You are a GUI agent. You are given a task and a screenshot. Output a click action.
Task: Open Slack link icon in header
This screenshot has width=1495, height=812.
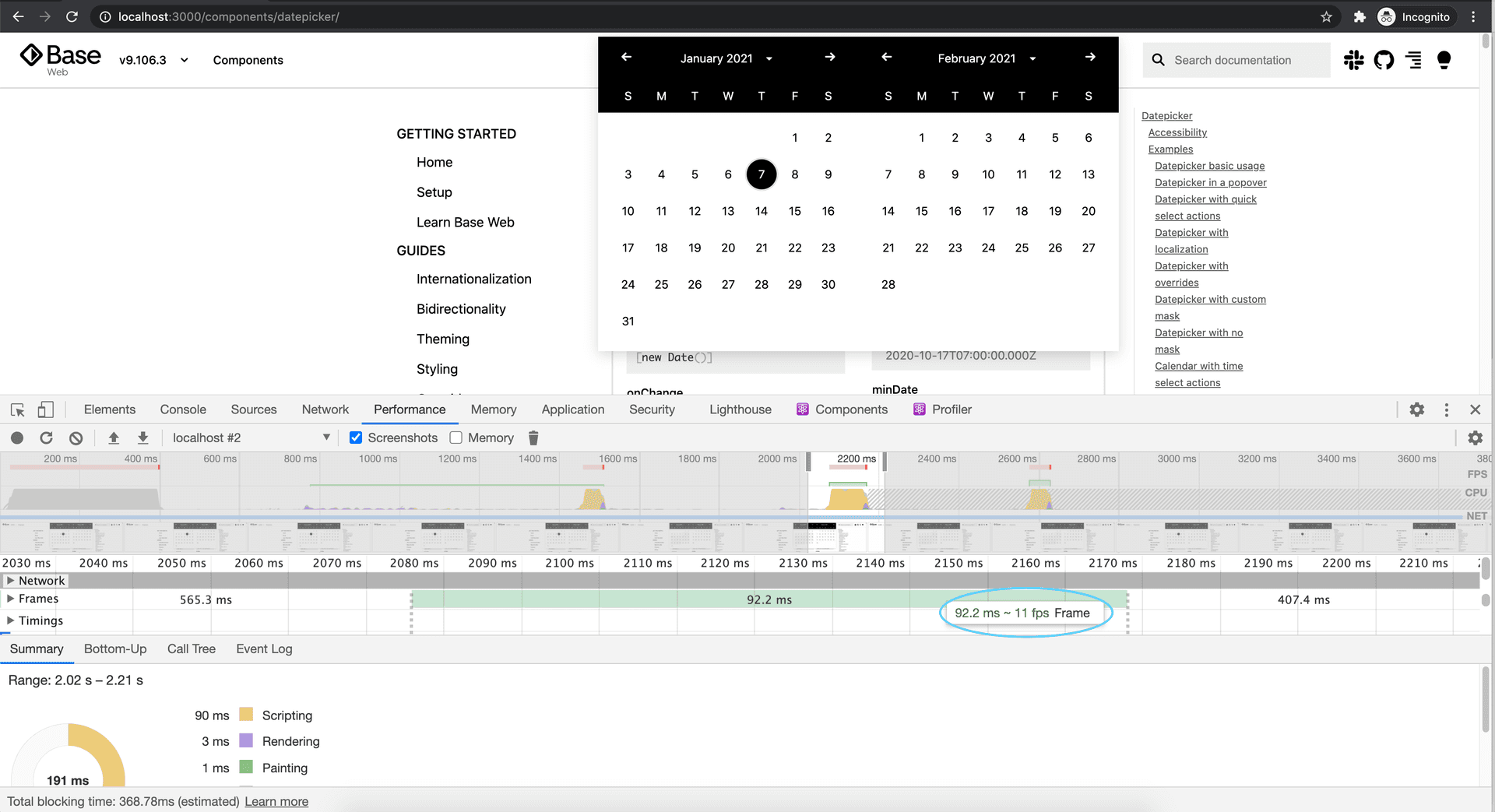tap(1354, 60)
